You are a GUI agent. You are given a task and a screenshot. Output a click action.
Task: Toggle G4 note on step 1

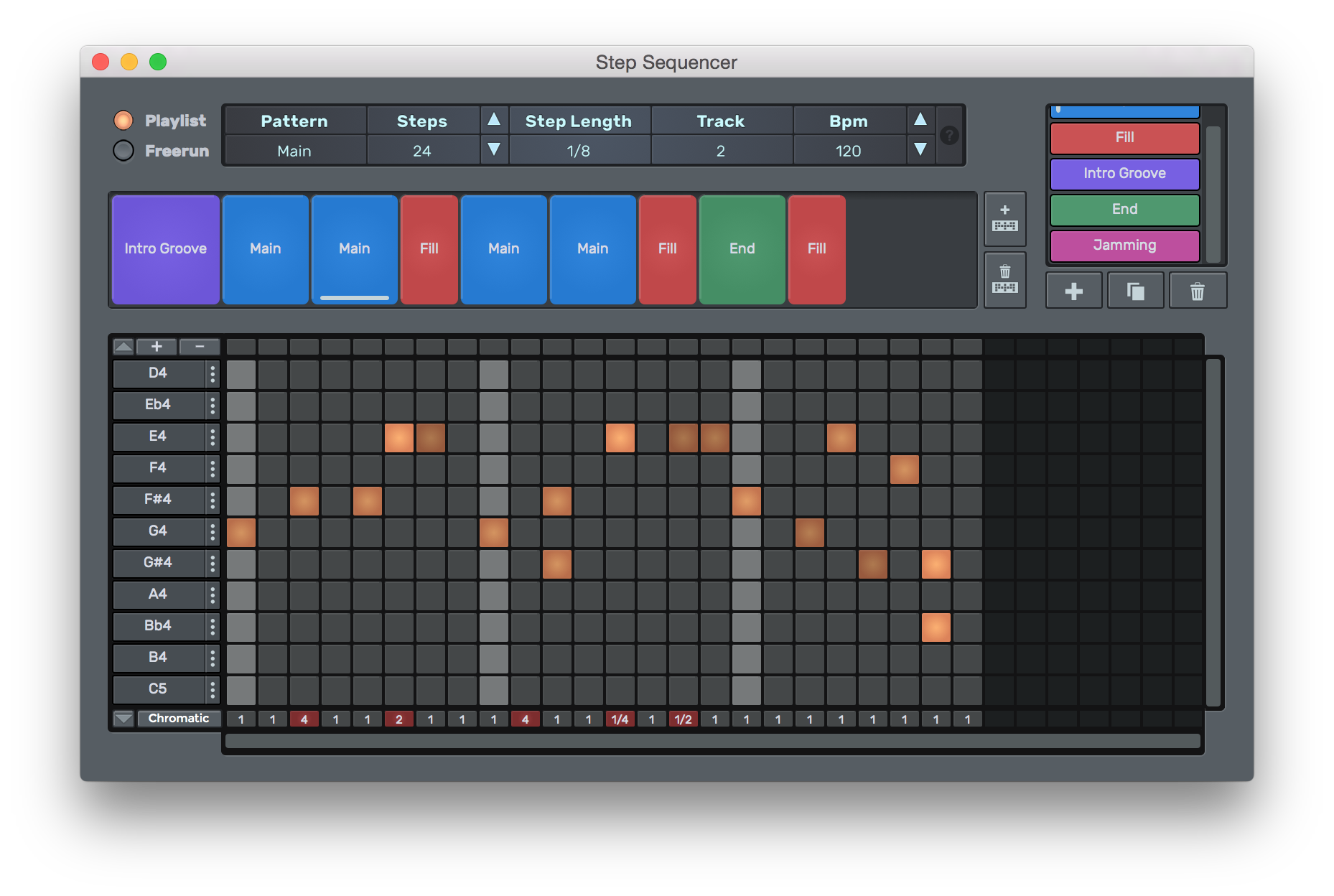241,533
